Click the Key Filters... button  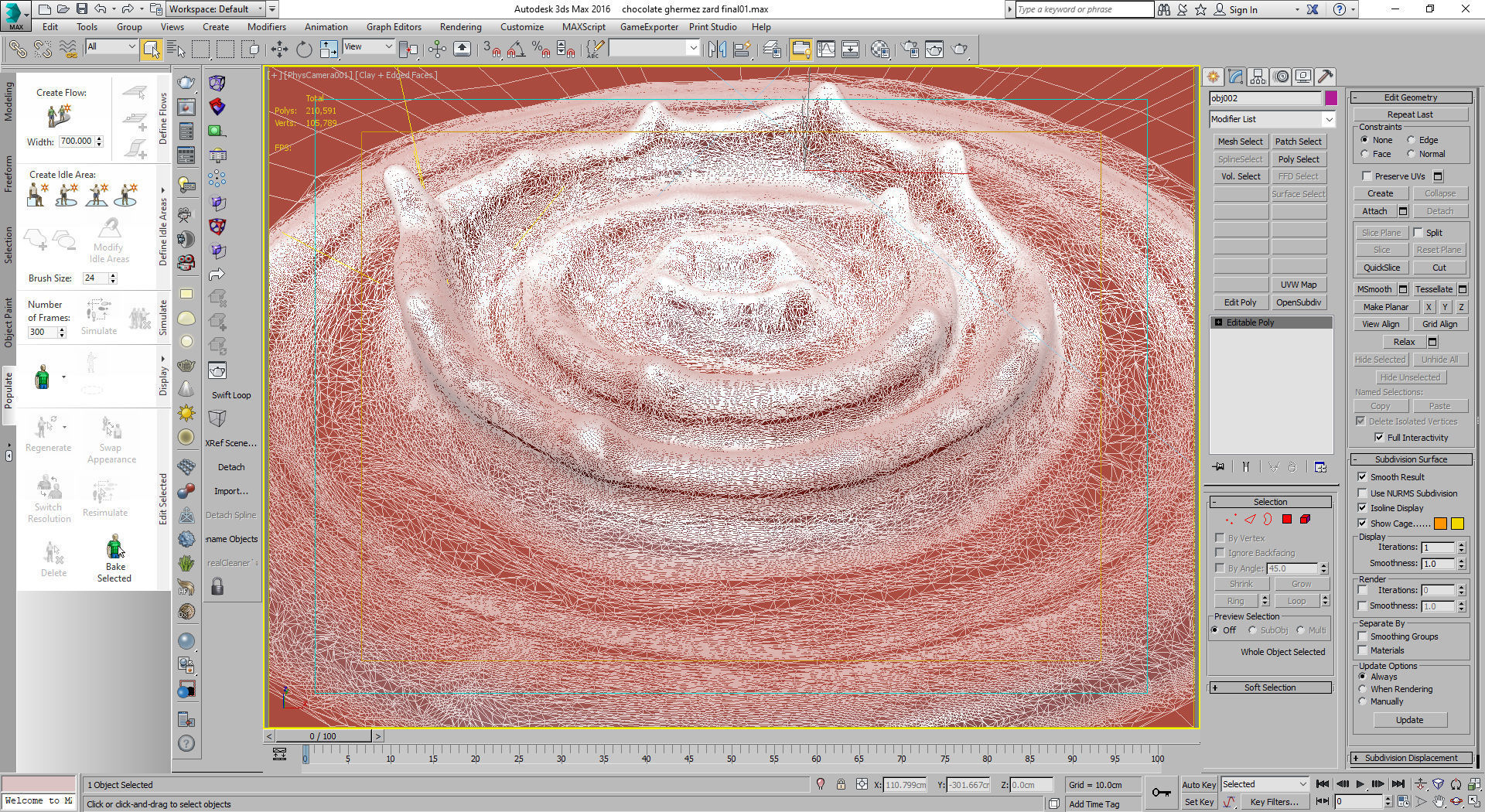(1274, 802)
